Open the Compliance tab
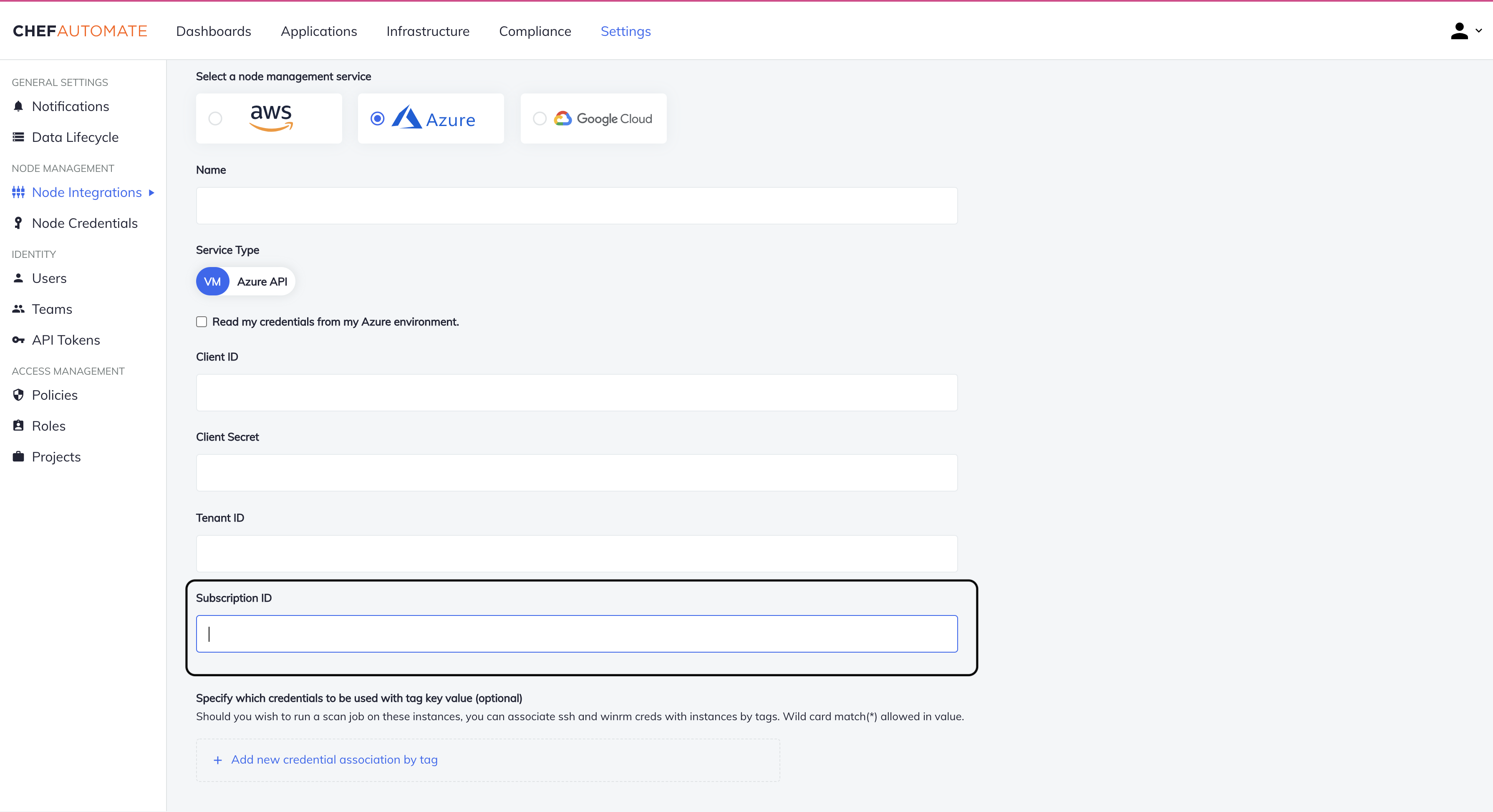The width and height of the screenshot is (1493, 812). [535, 31]
